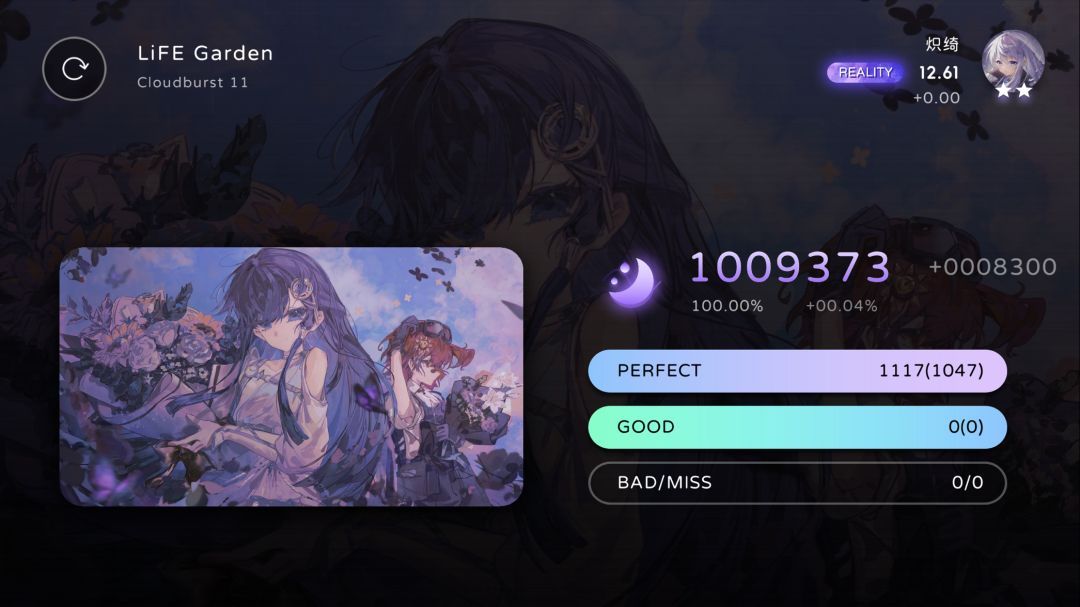Image resolution: width=1080 pixels, height=607 pixels.
Task: Click the two stars under the avatar
Action: (x=1013, y=90)
